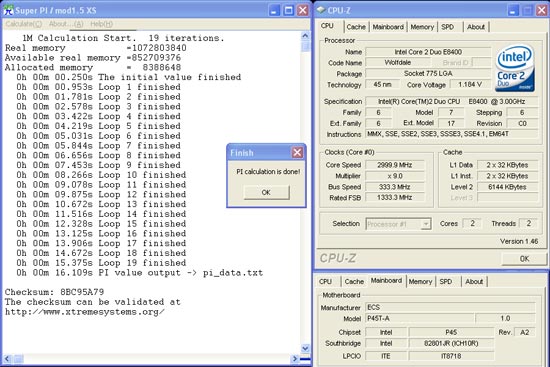The image size is (550, 367).
Task: Minimize the Super PI window
Action: pos(274,10)
